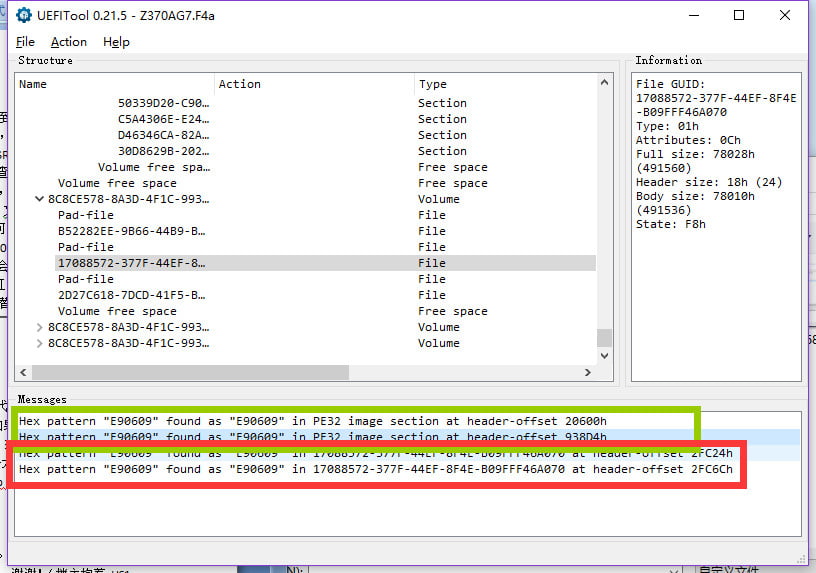Screen dimensions: 816x573
Task: Select the 2D27C618-7DCD-41F5 file entry
Action: (x=131, y=295)
